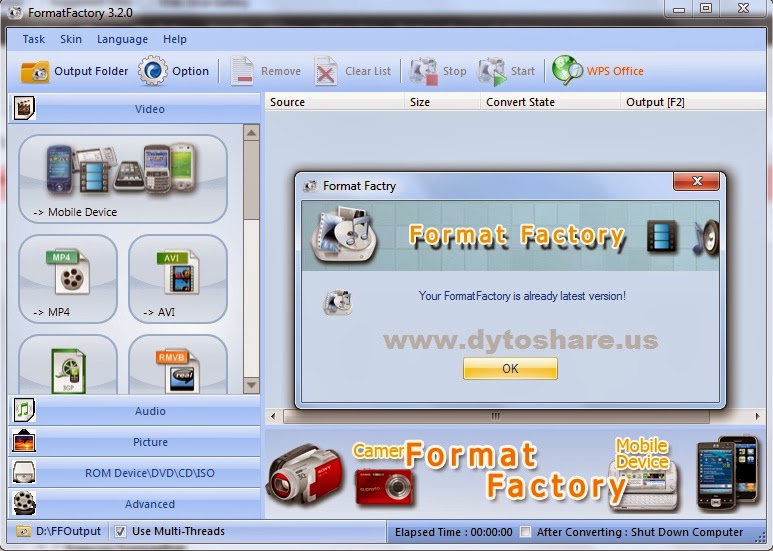
Task: Open the Task menu
Action: click(x=34, y=39)
